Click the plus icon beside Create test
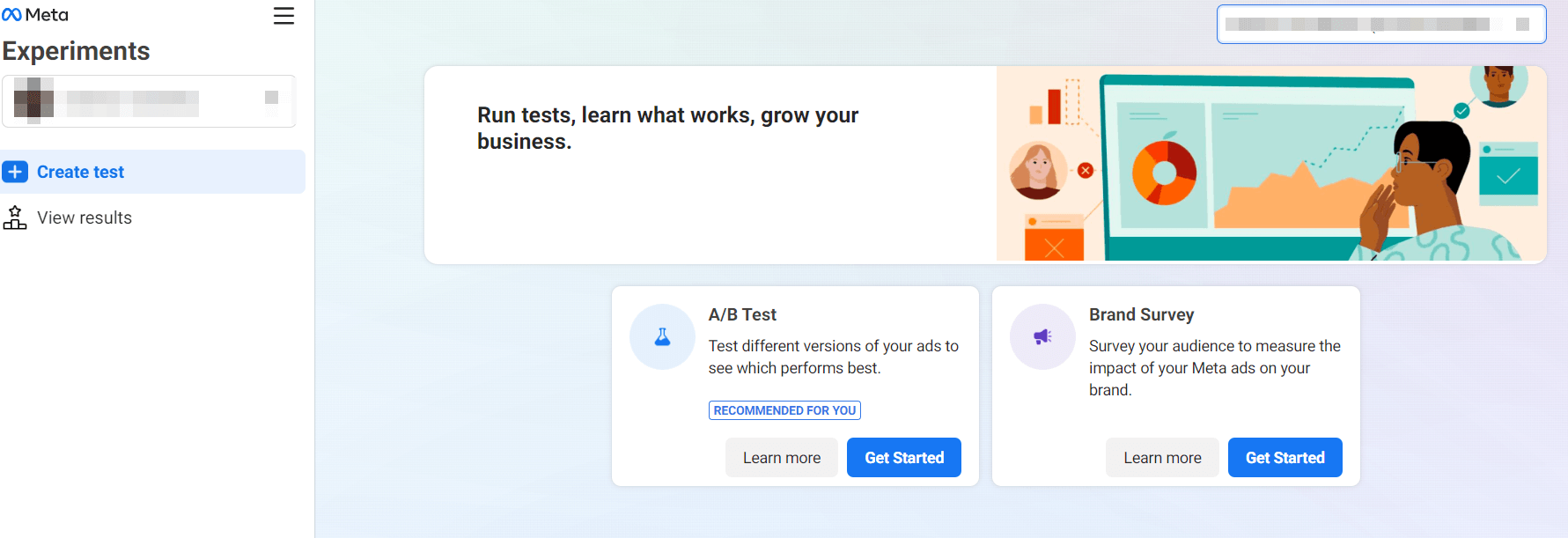The width and height of the screenshot is (1568, 538). (15, 172)
